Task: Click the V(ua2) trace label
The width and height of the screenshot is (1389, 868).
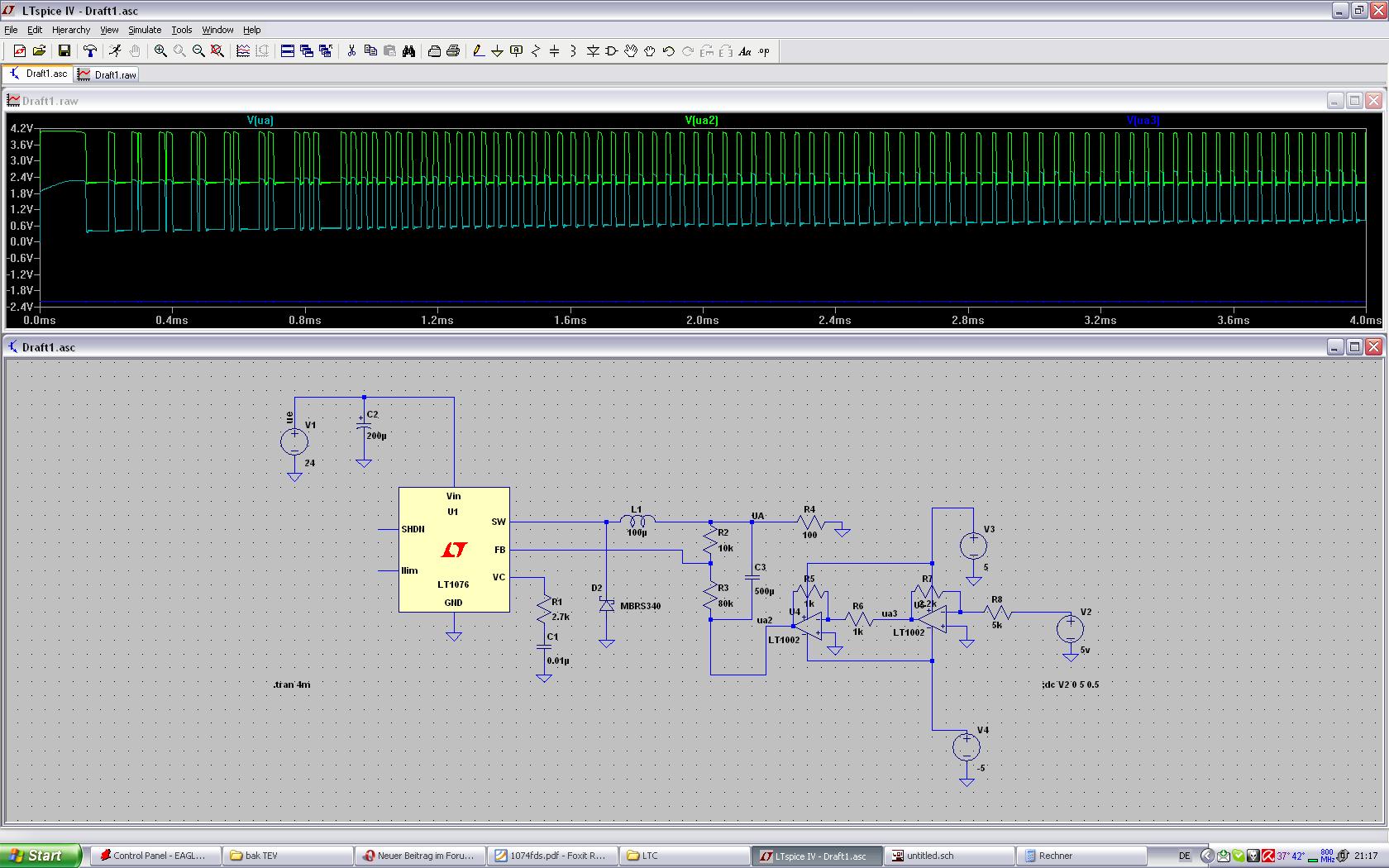Action: [702, 121]
